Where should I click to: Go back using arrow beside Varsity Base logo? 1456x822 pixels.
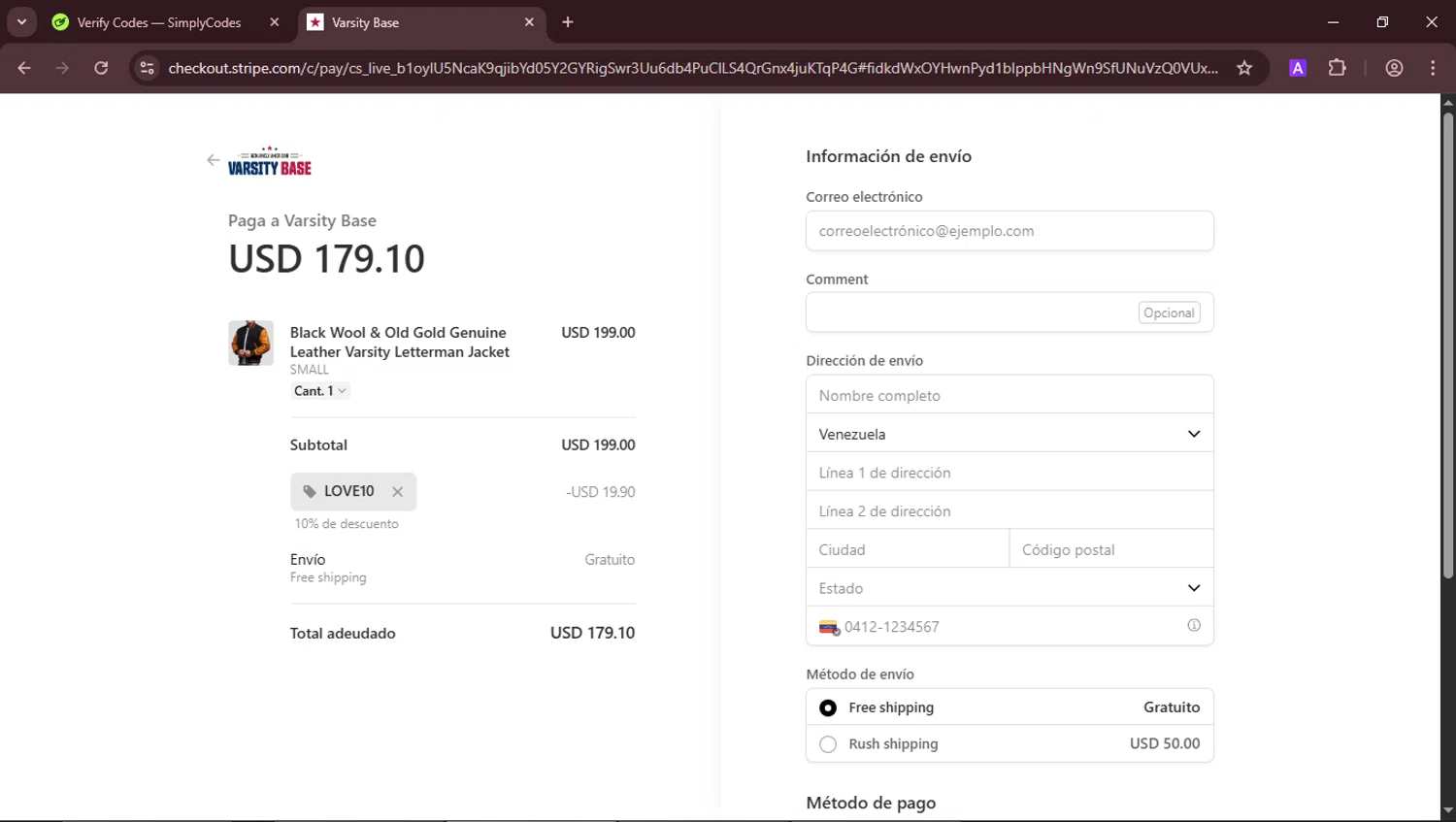tap(214, 160)
